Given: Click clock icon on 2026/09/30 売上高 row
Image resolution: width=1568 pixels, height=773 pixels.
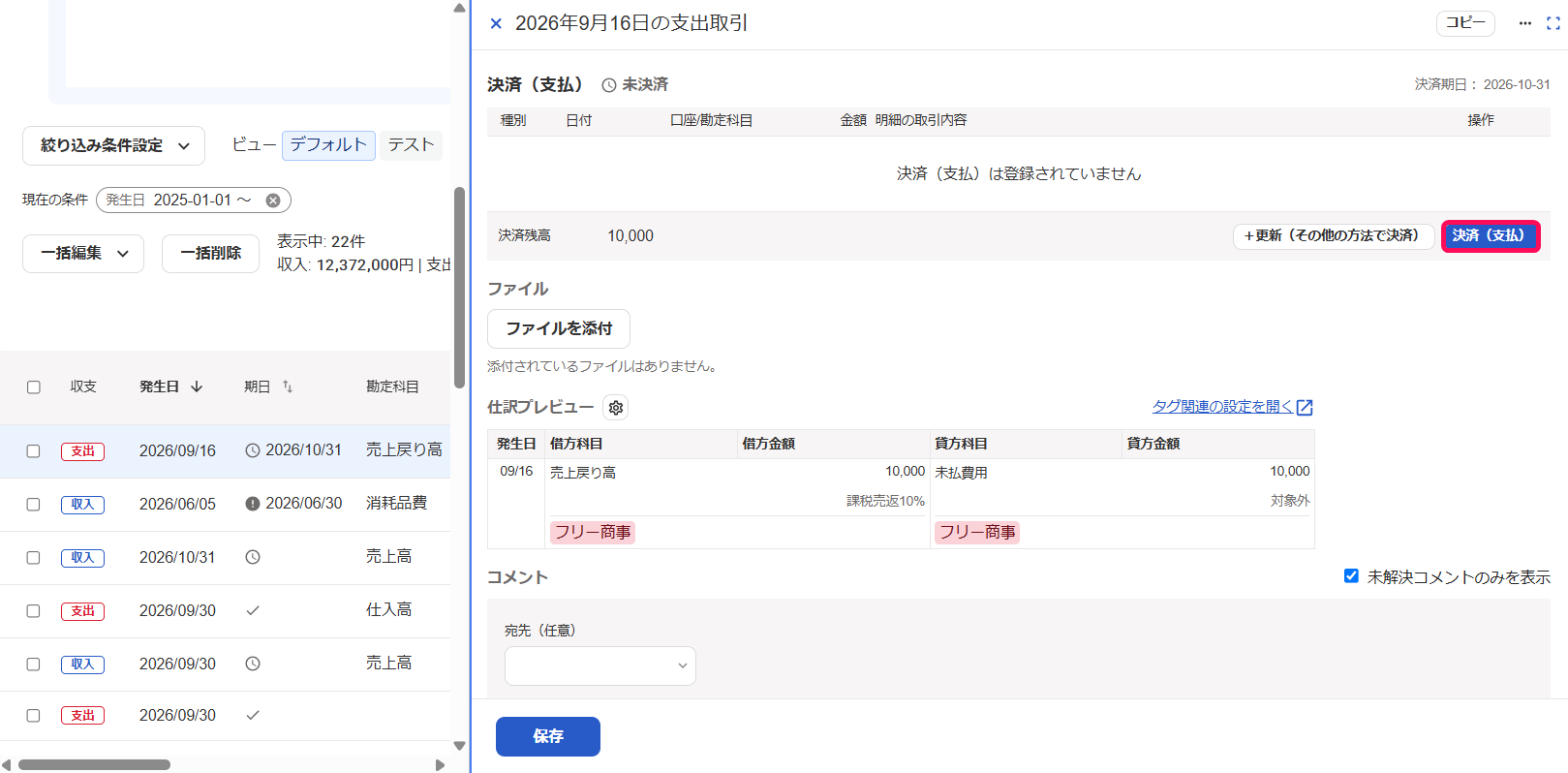Looking at the screenshot, I should (253, 664).
